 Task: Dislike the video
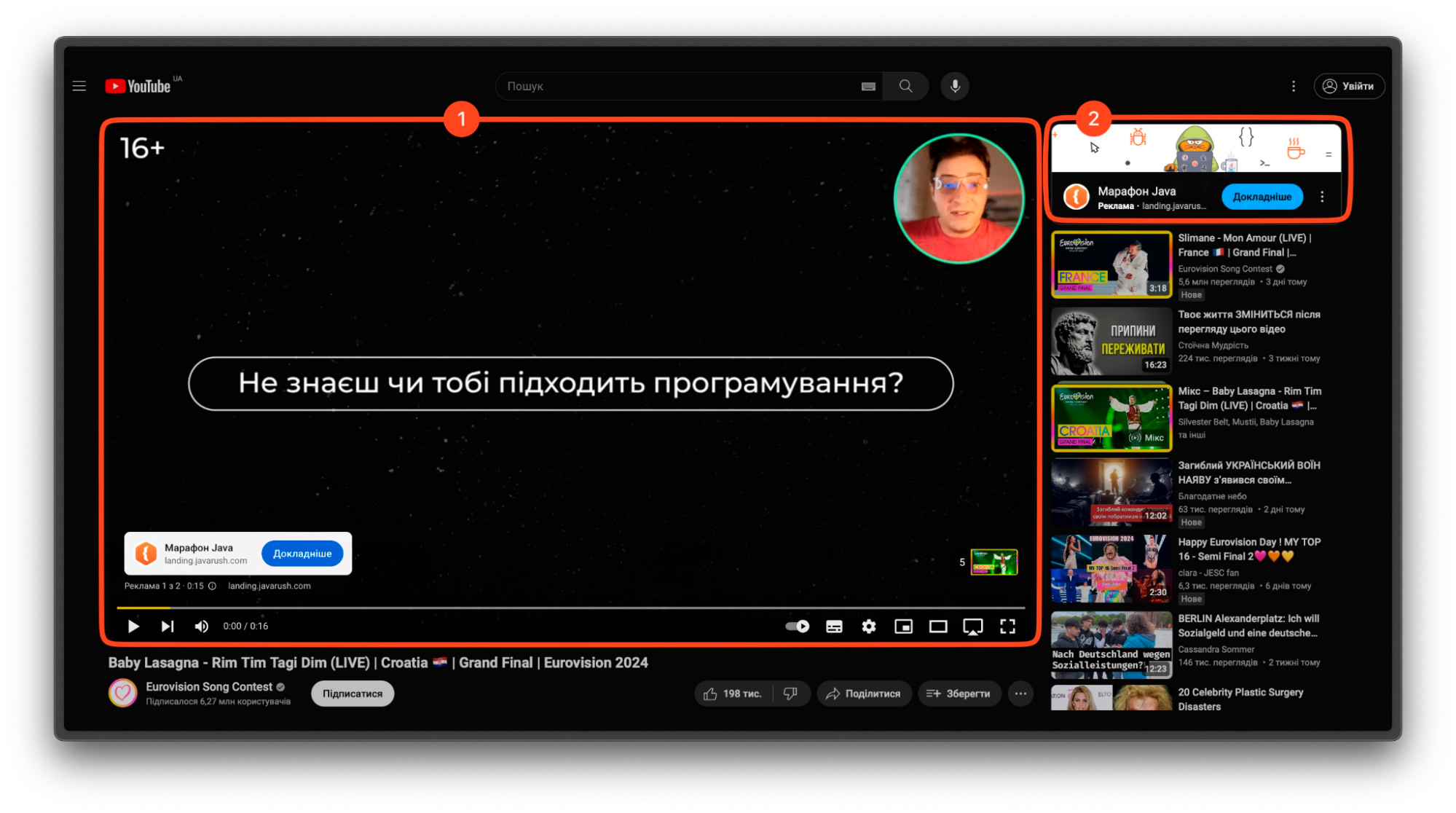pos(791,694)
